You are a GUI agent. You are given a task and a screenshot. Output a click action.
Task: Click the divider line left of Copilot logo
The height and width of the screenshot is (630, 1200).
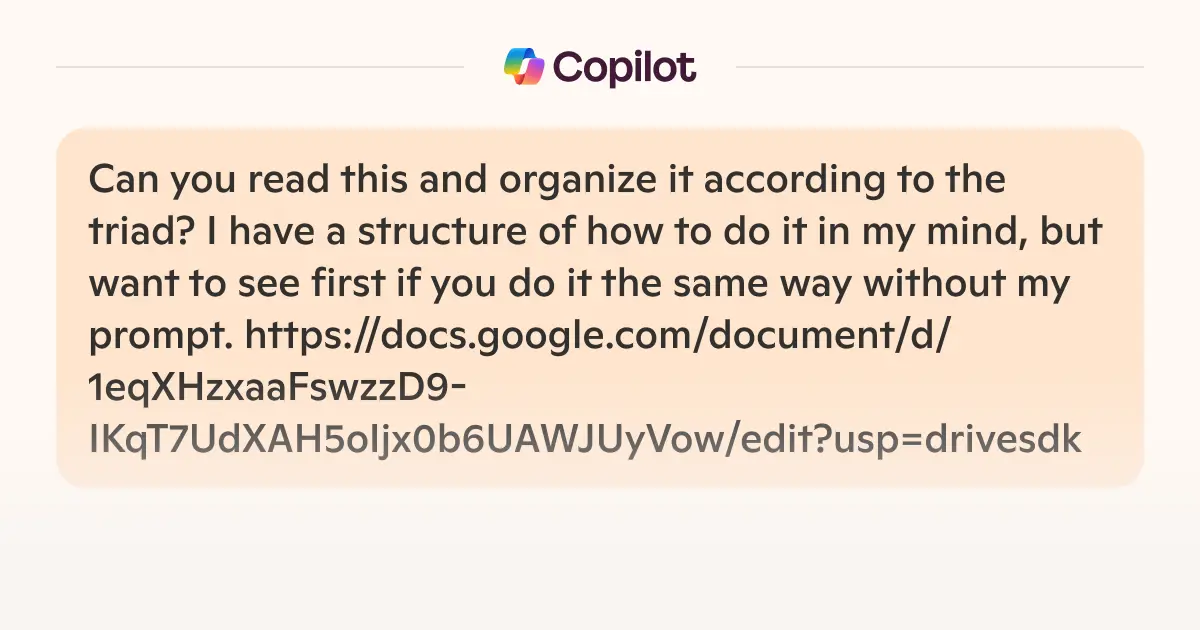click(260, 68)
